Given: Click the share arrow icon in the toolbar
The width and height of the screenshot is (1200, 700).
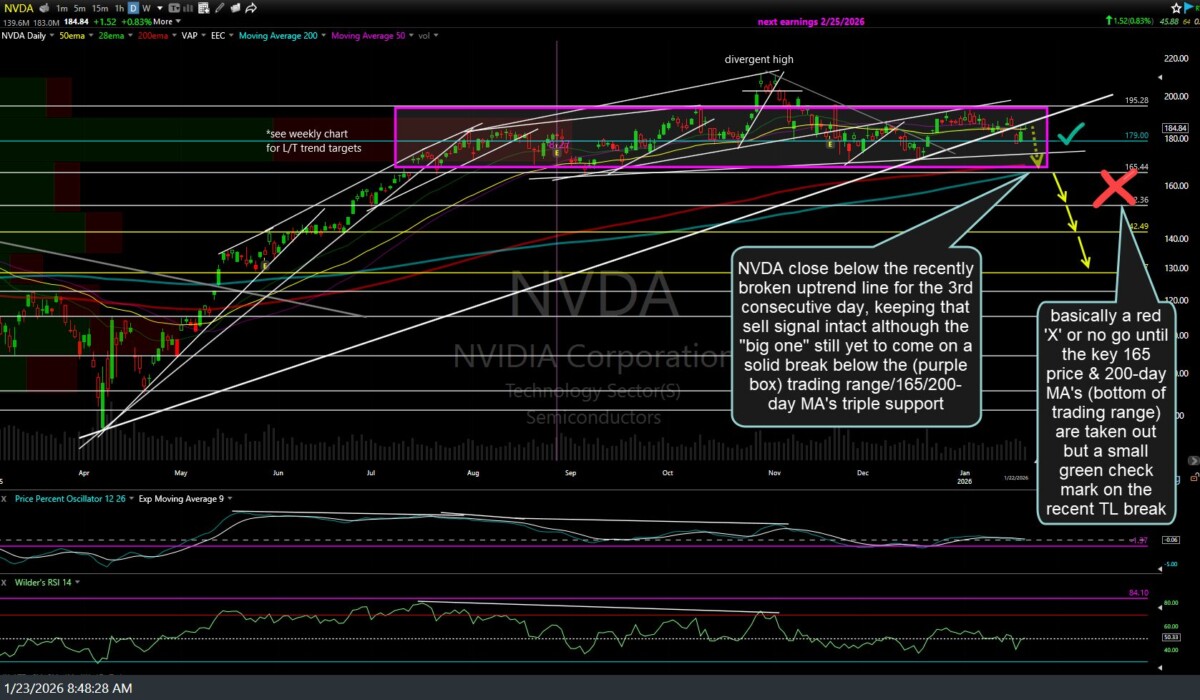Looking at the screenshot, I should 250,8.
